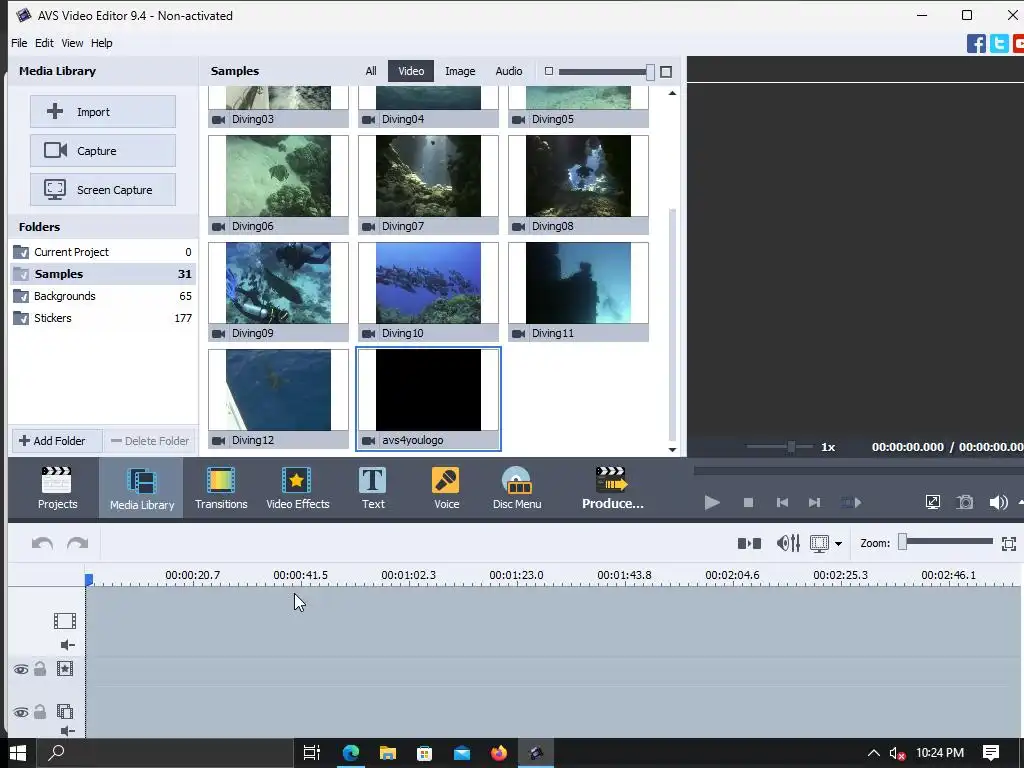
Task: Click the storyboard view switch icon
Action: pos(749,543)
